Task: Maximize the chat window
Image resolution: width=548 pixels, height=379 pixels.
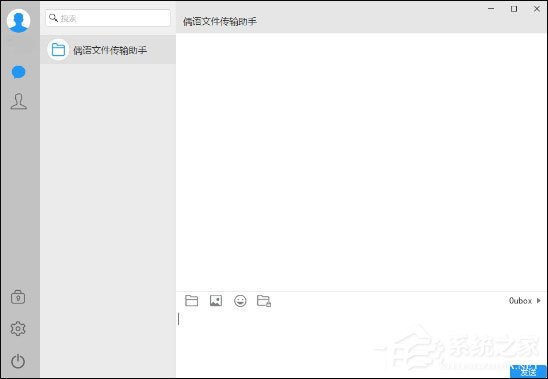Action: [514, 9]
